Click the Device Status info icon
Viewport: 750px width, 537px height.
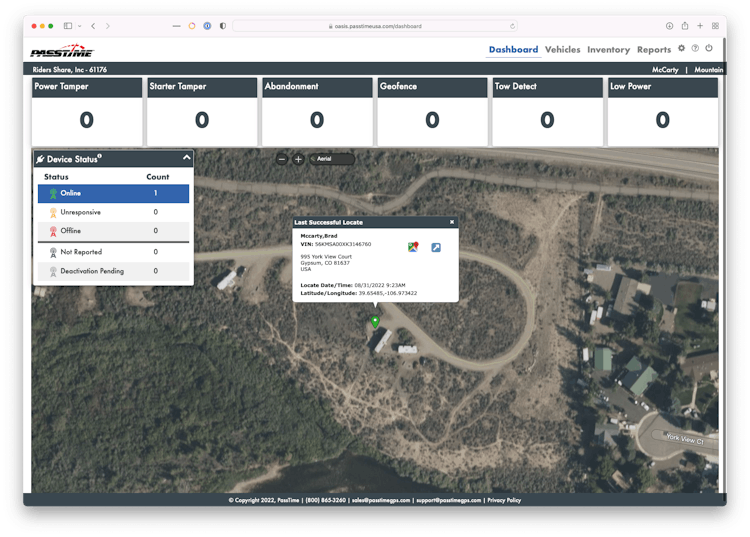click(x=100, y=156)
